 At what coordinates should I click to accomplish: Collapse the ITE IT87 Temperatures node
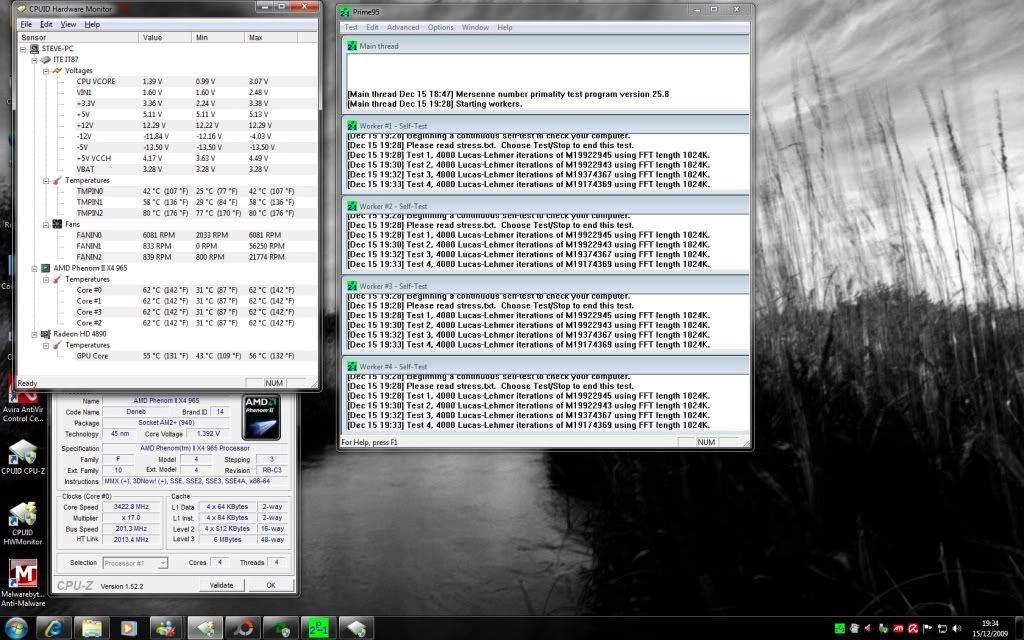[x=46, y=181]
